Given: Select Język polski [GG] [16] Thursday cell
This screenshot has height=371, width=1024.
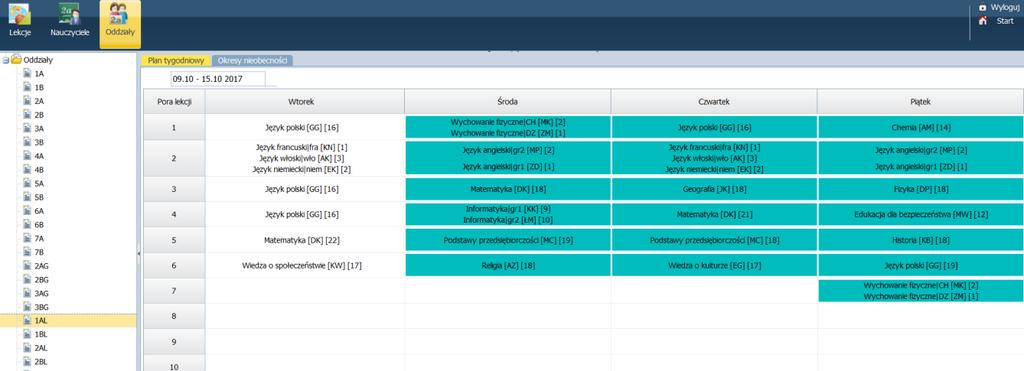Looking at the screenshot, I should coord(714,127).
